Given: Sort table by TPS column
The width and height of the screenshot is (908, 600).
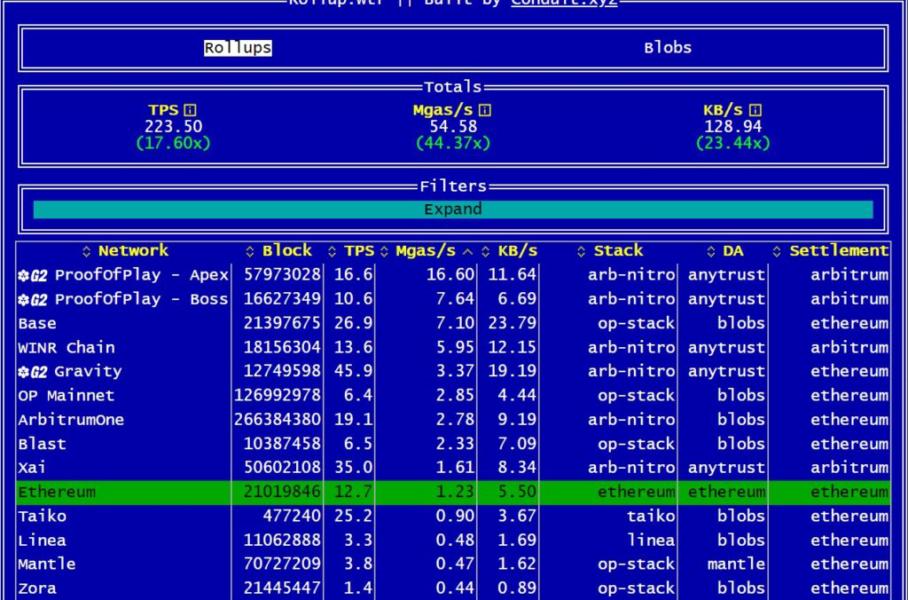Looking at the screenshot, I should click(350, 251).
